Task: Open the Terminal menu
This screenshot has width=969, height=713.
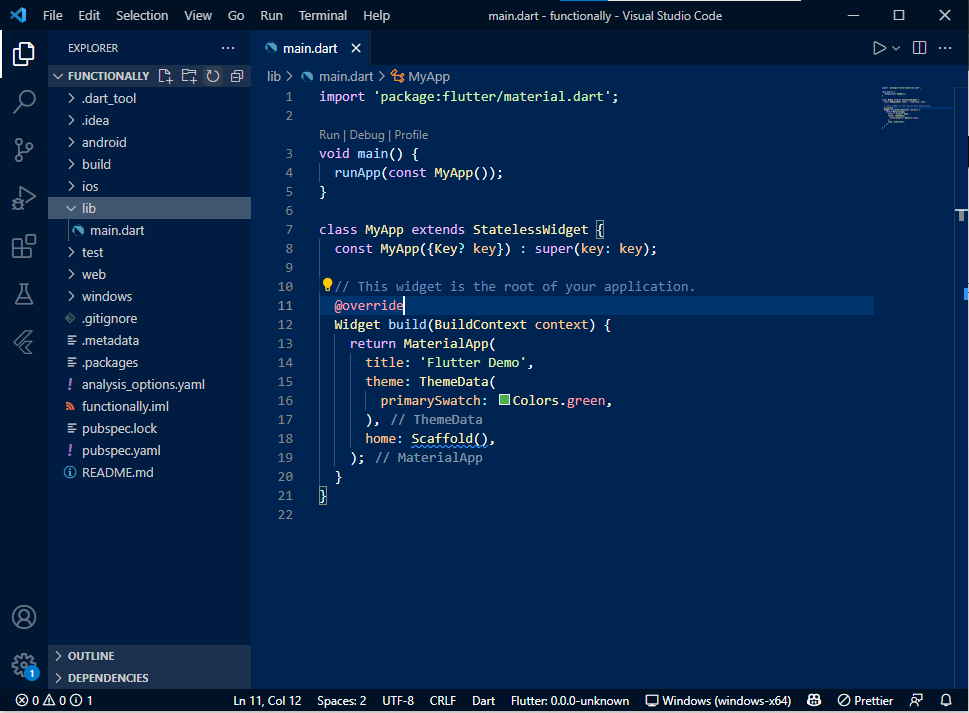Action: 322,15
